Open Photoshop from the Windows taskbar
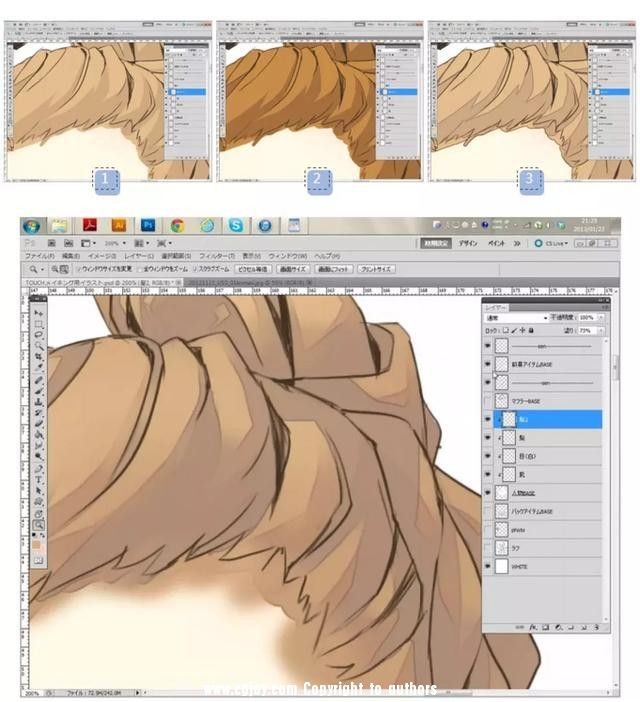 click(x=148, y=225)
